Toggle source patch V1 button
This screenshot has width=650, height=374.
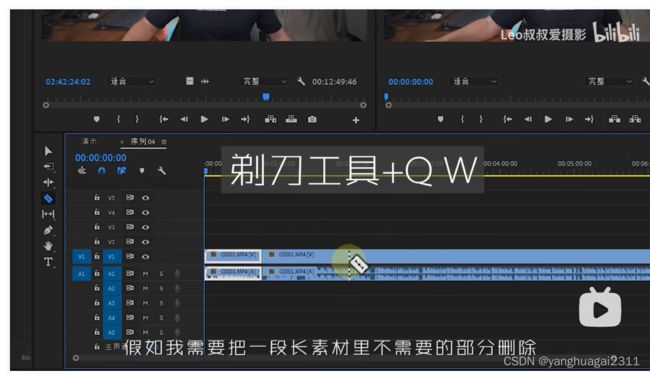pos(81,257)
